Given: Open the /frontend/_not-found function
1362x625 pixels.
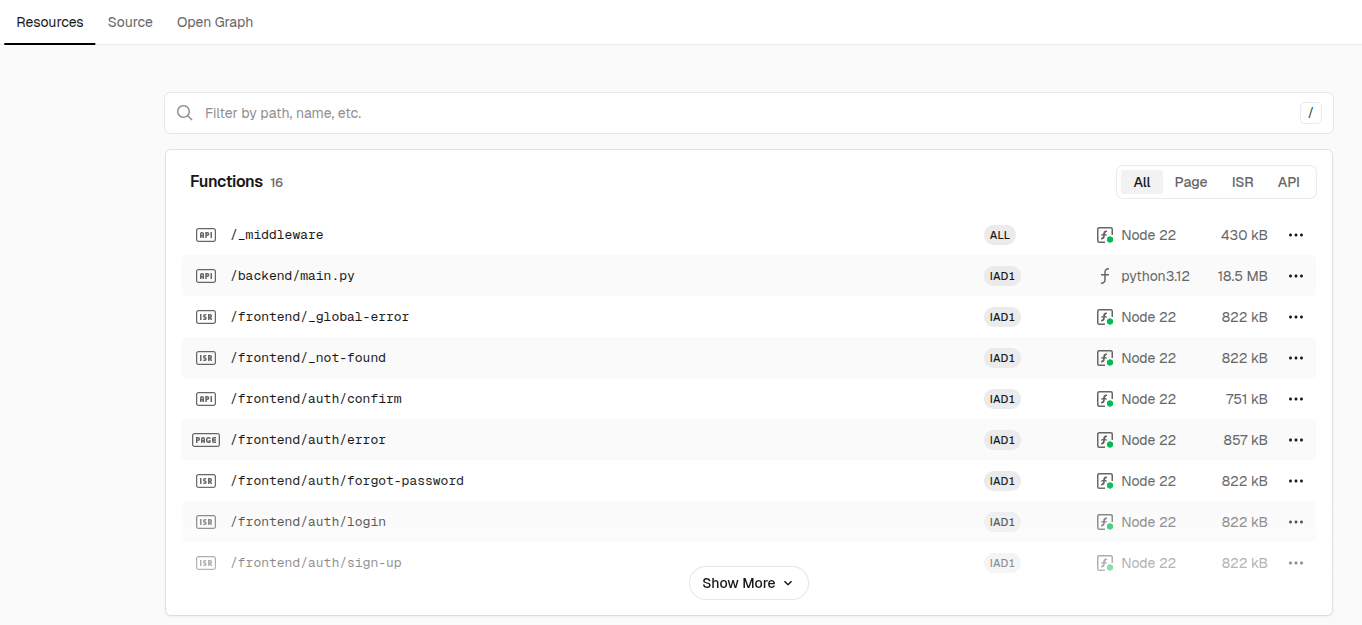Looking at the screenshot, I should click(x=308, y=358).
